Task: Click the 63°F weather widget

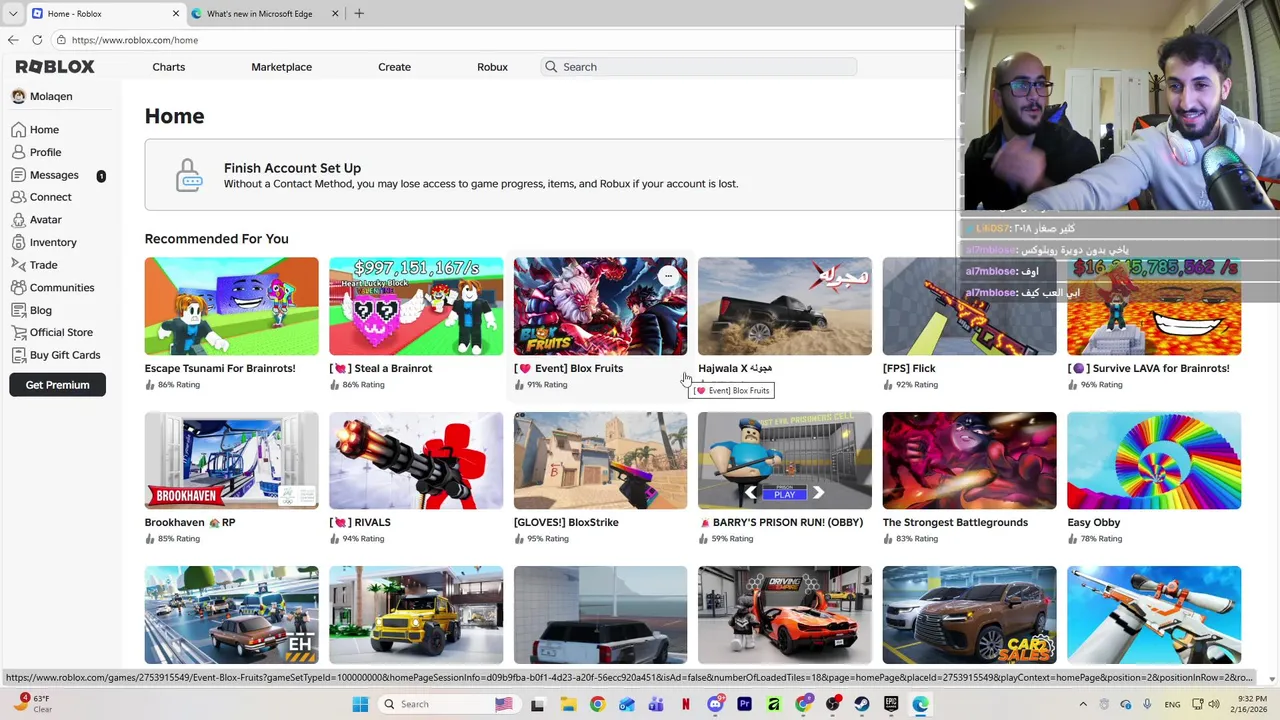Action: (x=36, y=704)
